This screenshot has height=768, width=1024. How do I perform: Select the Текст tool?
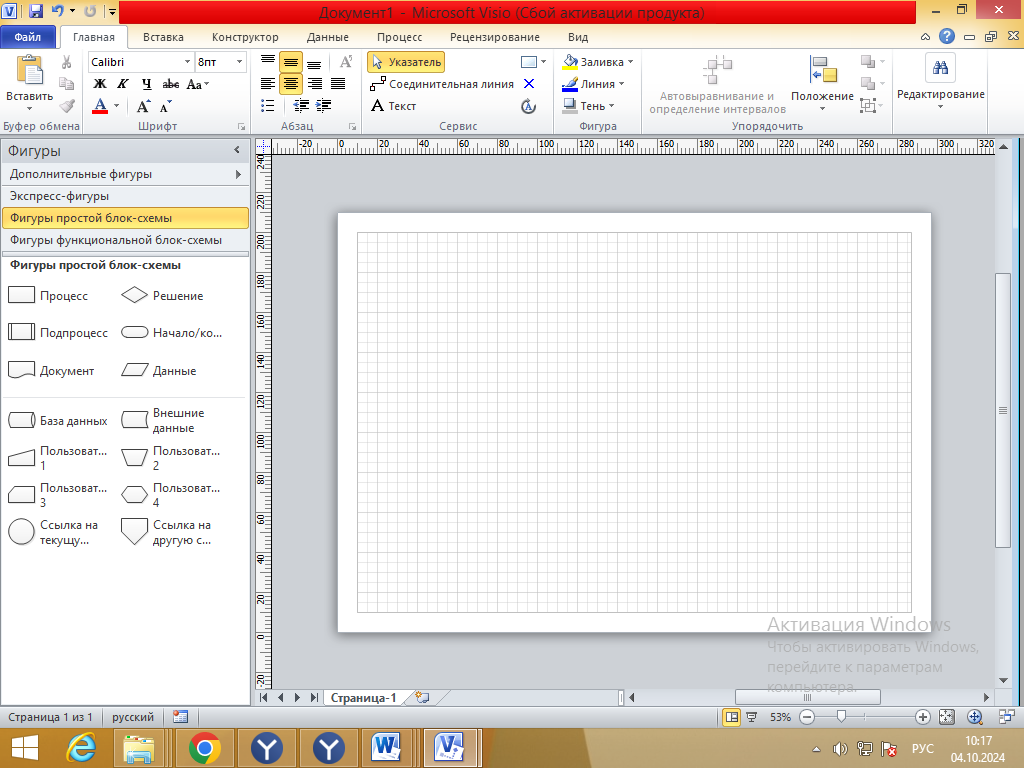393,106
